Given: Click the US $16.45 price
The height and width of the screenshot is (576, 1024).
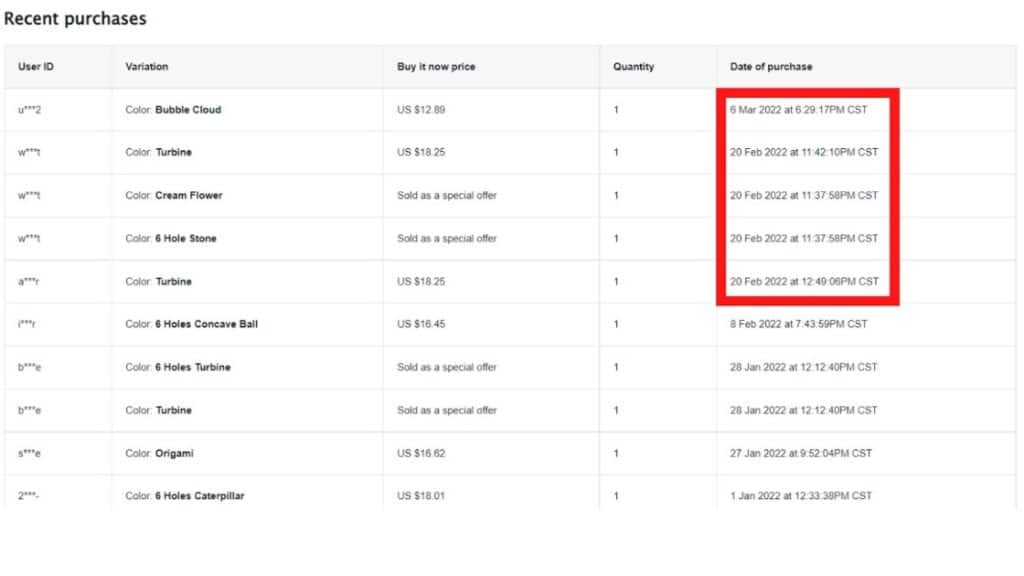Looking at the screenshot, I should point(421,324).
